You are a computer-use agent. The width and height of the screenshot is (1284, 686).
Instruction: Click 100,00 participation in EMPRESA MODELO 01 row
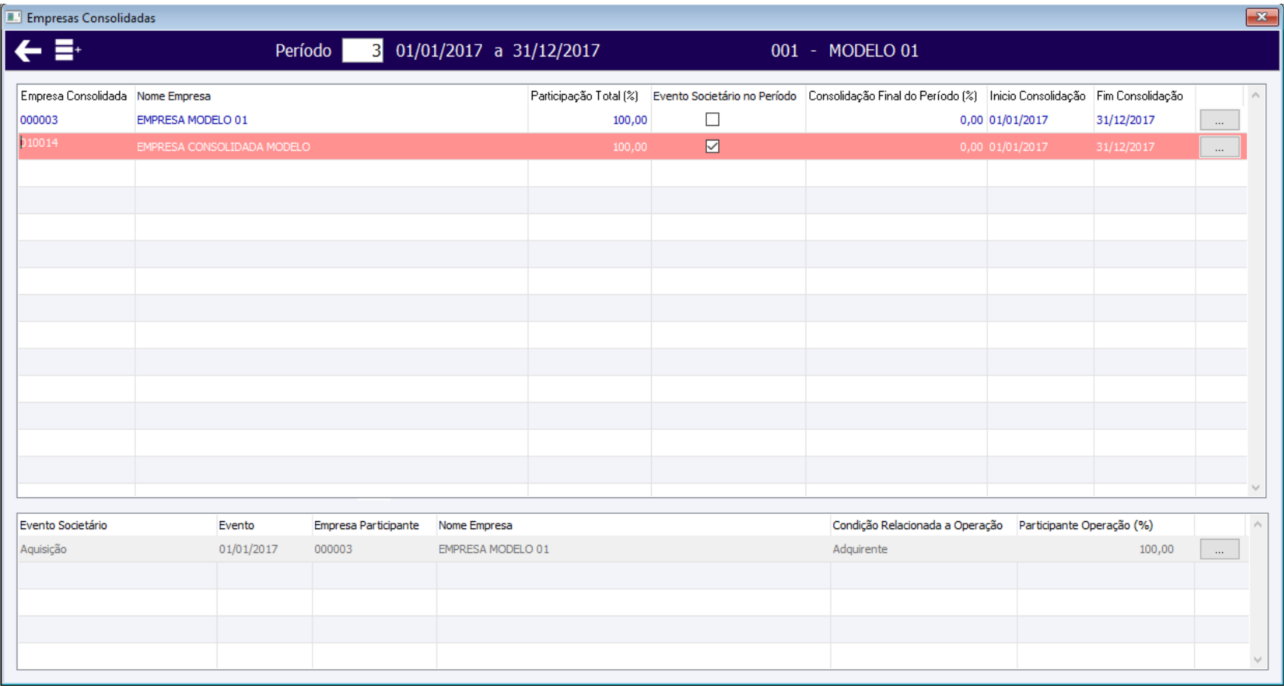(x=630, y=120)
